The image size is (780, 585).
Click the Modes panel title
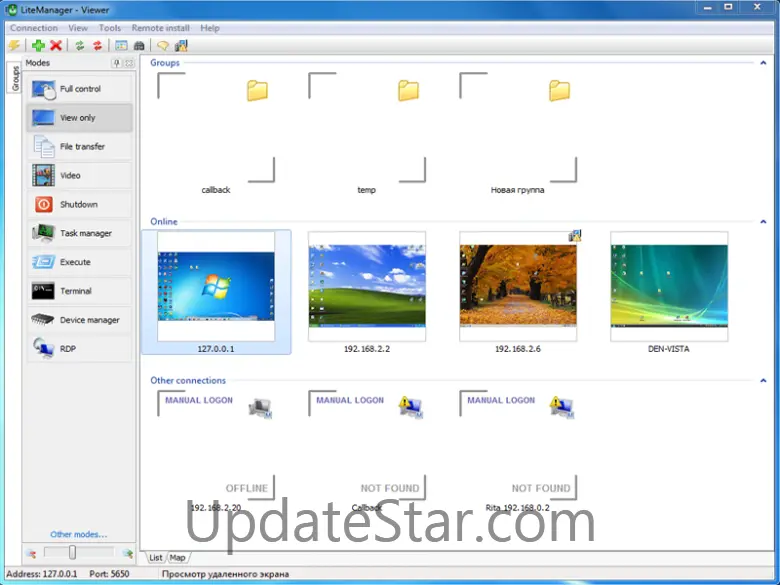point(38,63)
